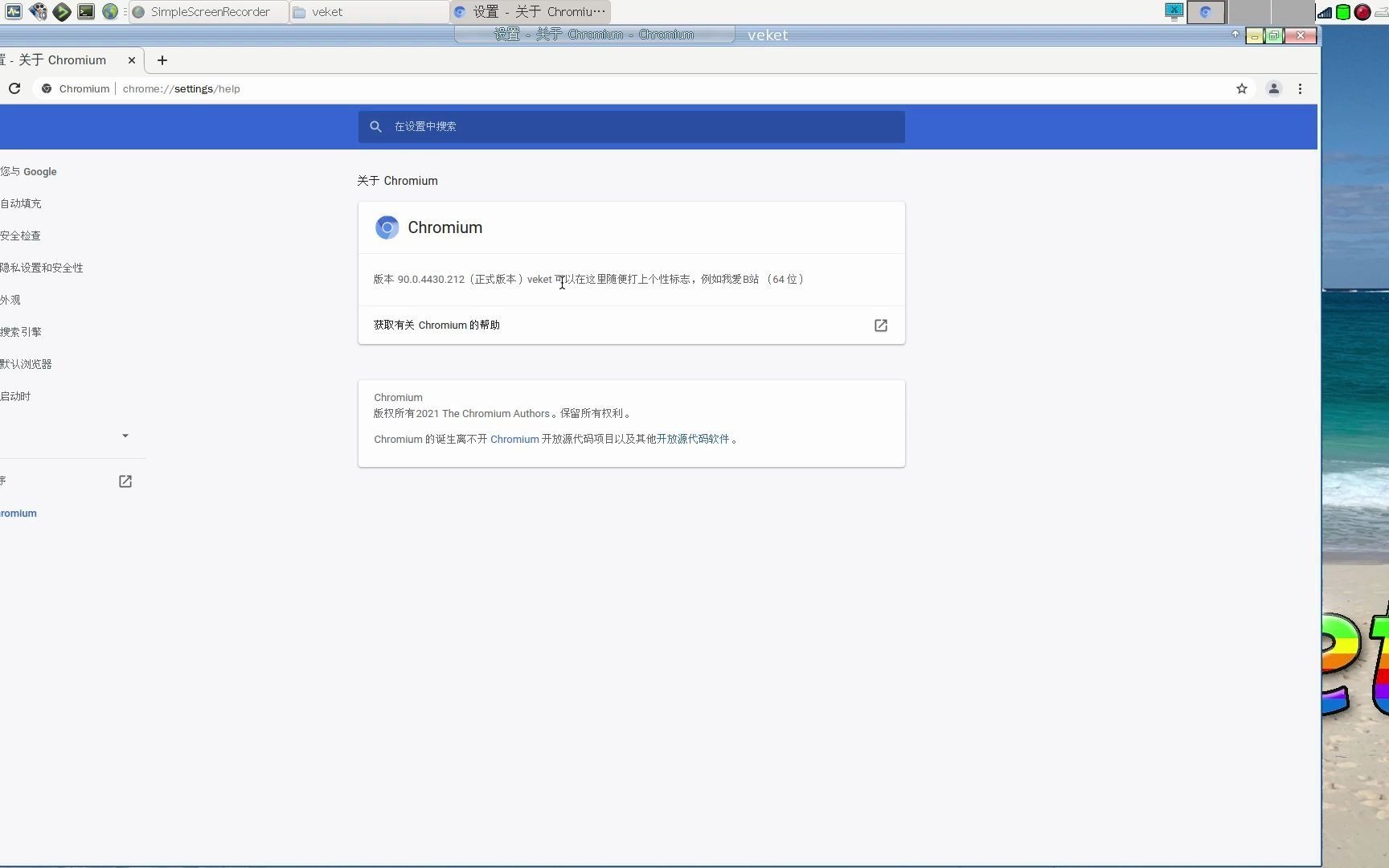The height and width of the screenshot is (868, 1389).
Task: Click the Chromium site info icon
Action: 47,88
